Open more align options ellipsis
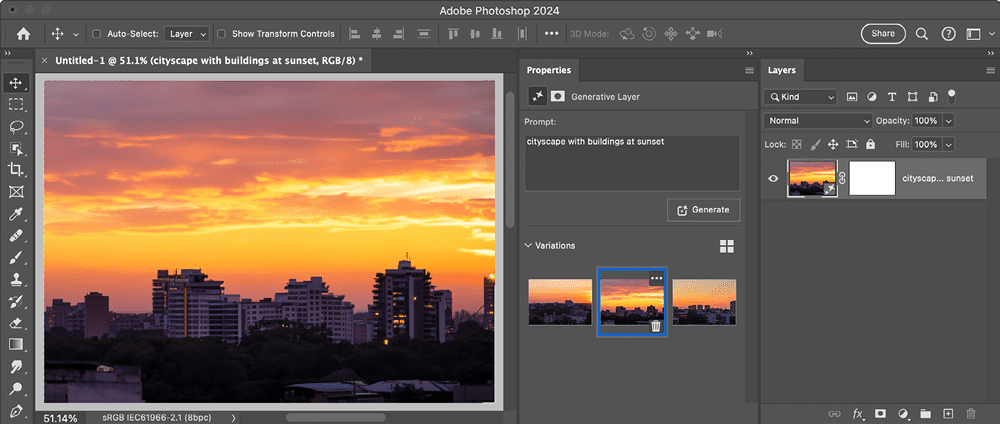The image size is (1000, 424). coord(552,34)
